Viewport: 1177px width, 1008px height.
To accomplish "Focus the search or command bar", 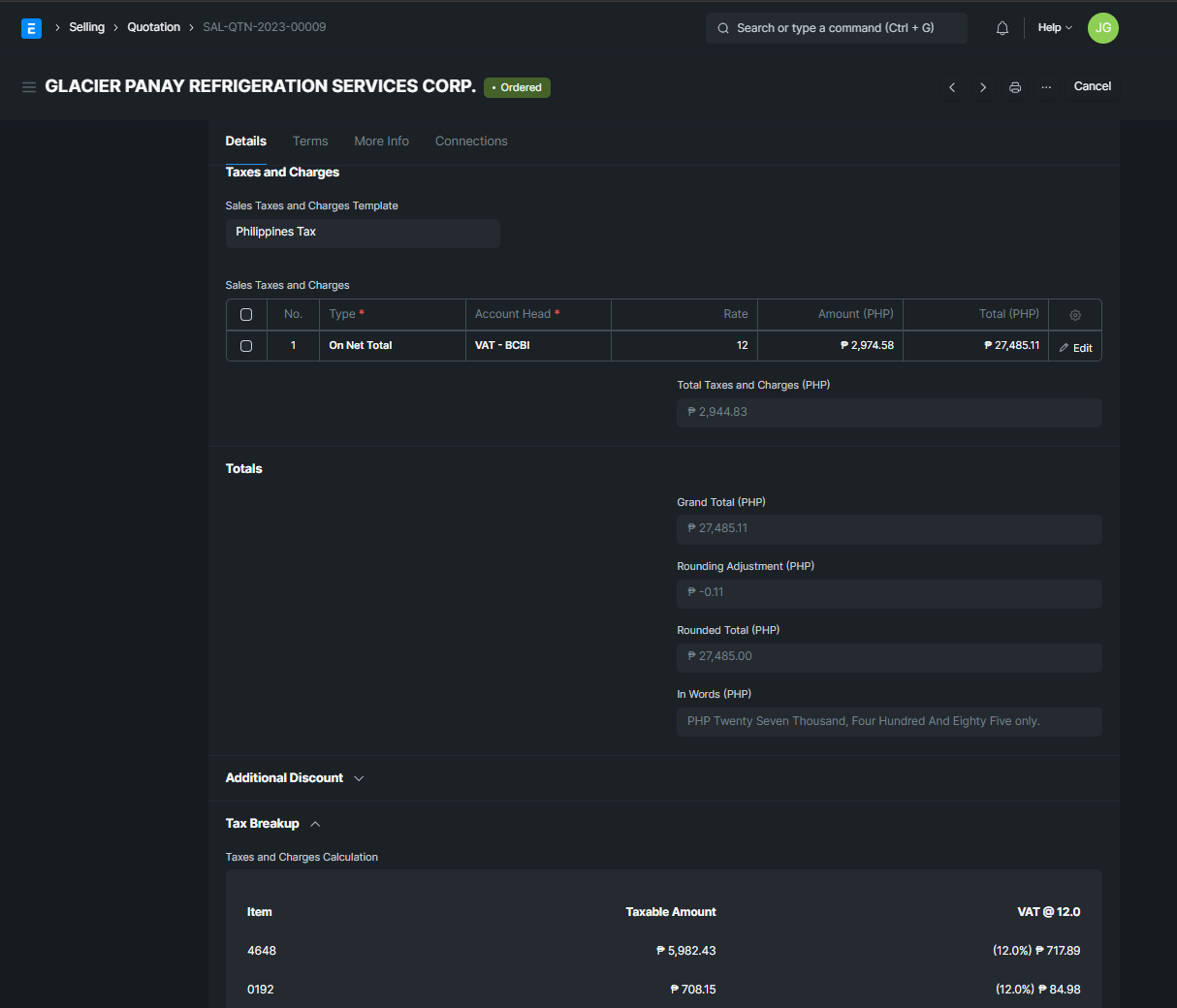I will (837, 28).
